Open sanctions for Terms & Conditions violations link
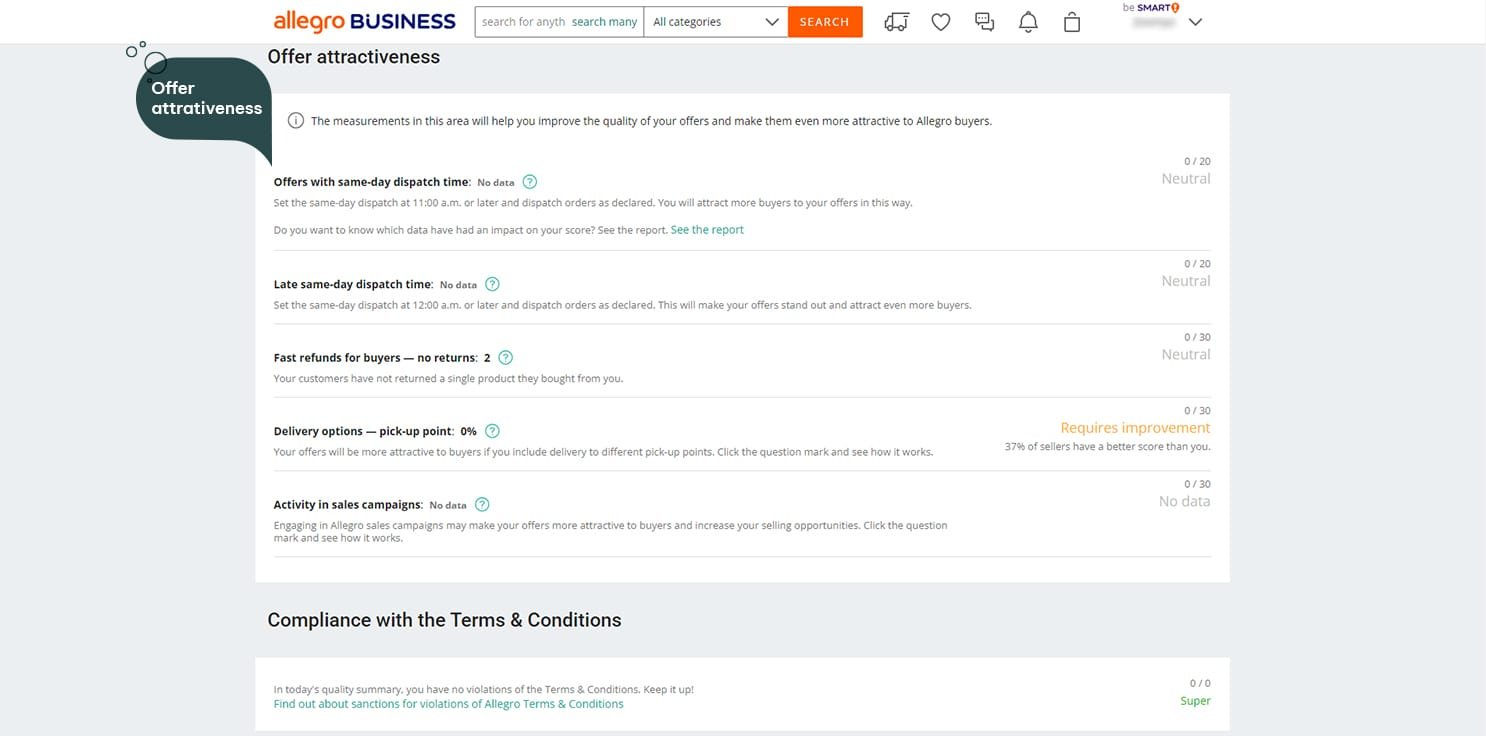1486x736 pixels. (x=448, y=704)
